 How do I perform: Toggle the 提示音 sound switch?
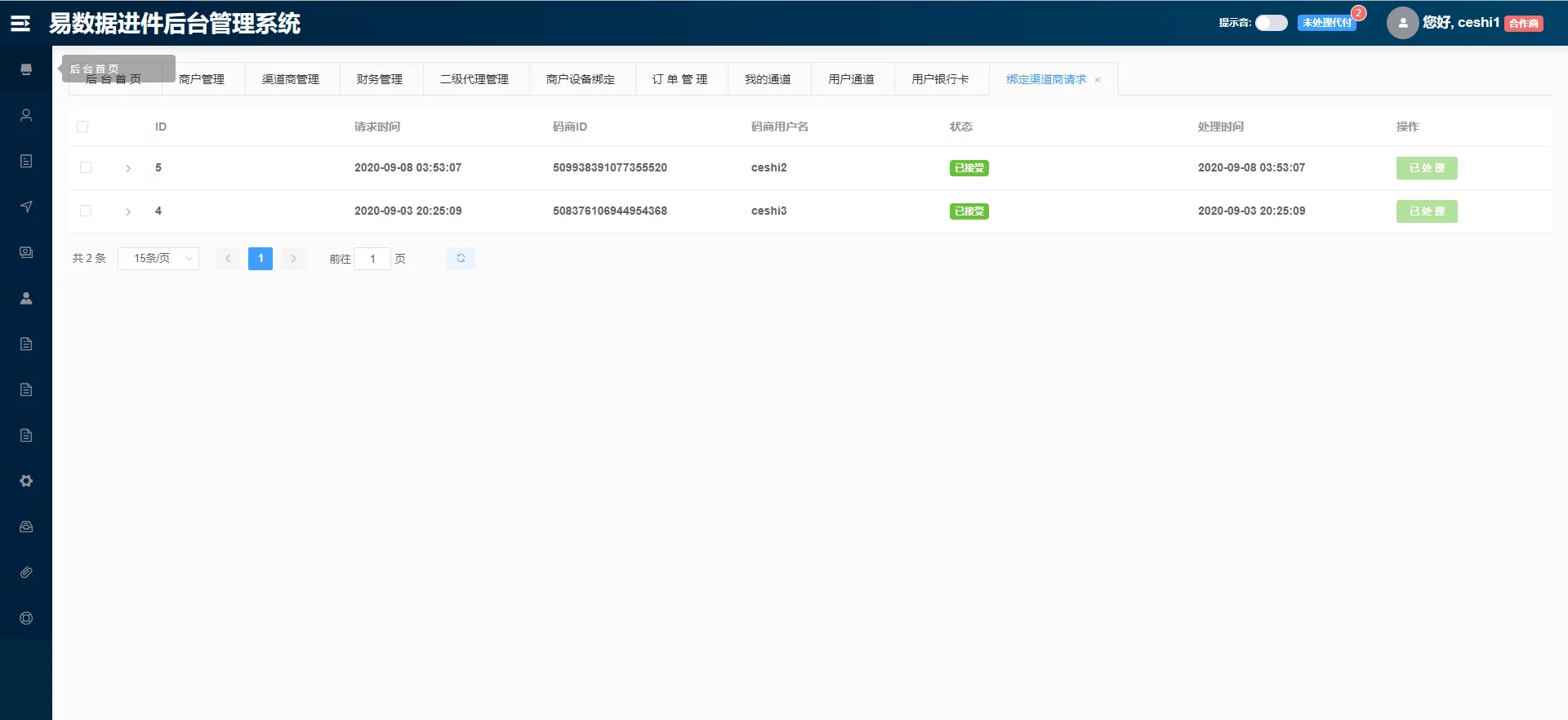(1271, 23)
